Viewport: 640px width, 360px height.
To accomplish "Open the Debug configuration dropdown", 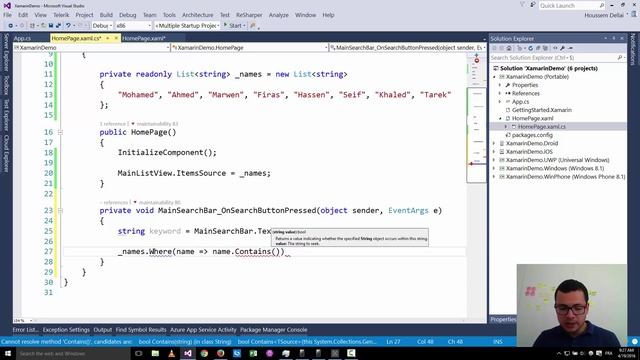I will point(102,26).
